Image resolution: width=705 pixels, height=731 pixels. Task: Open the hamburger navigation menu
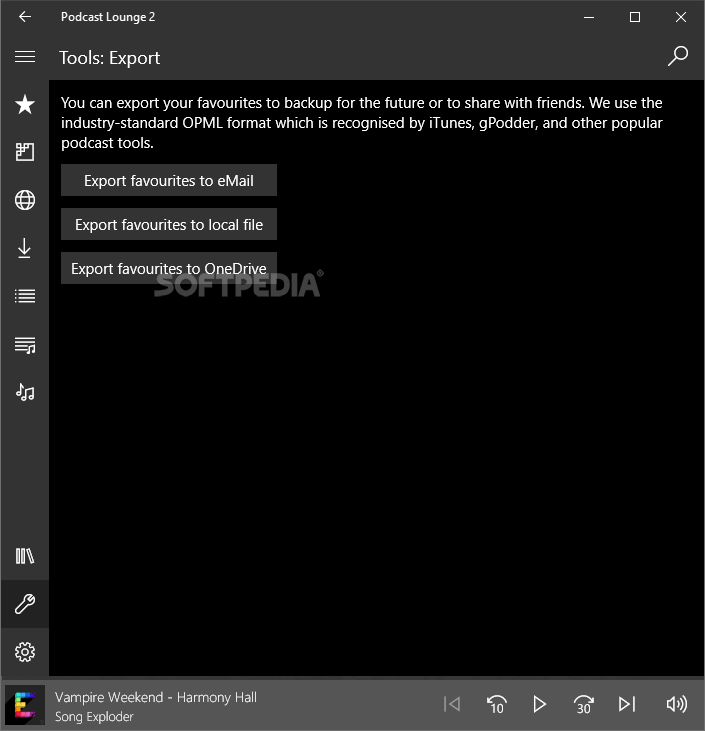click(x=25, y=57)
